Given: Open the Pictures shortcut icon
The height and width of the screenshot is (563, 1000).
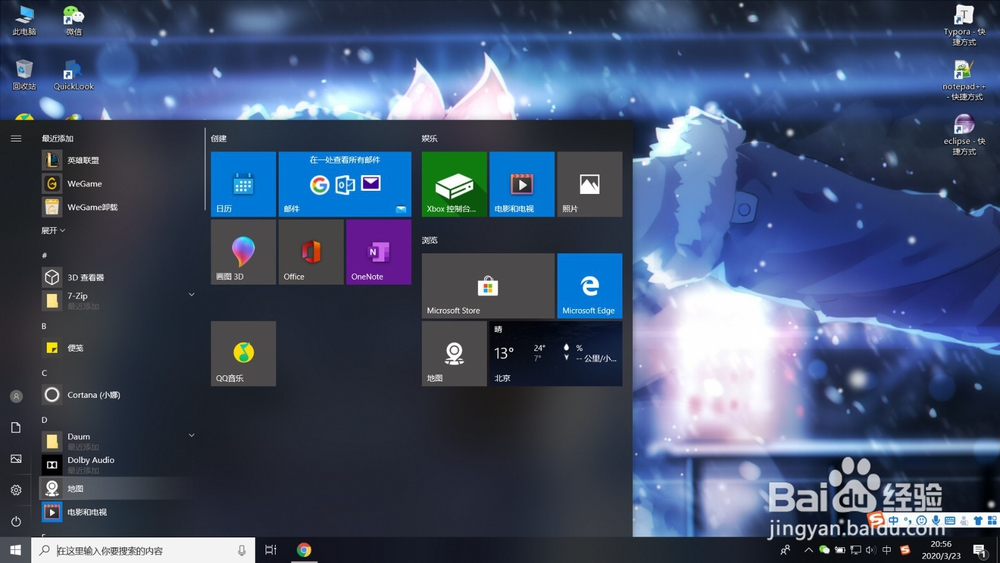Looking at the screenshot, I should pos(16,458).
